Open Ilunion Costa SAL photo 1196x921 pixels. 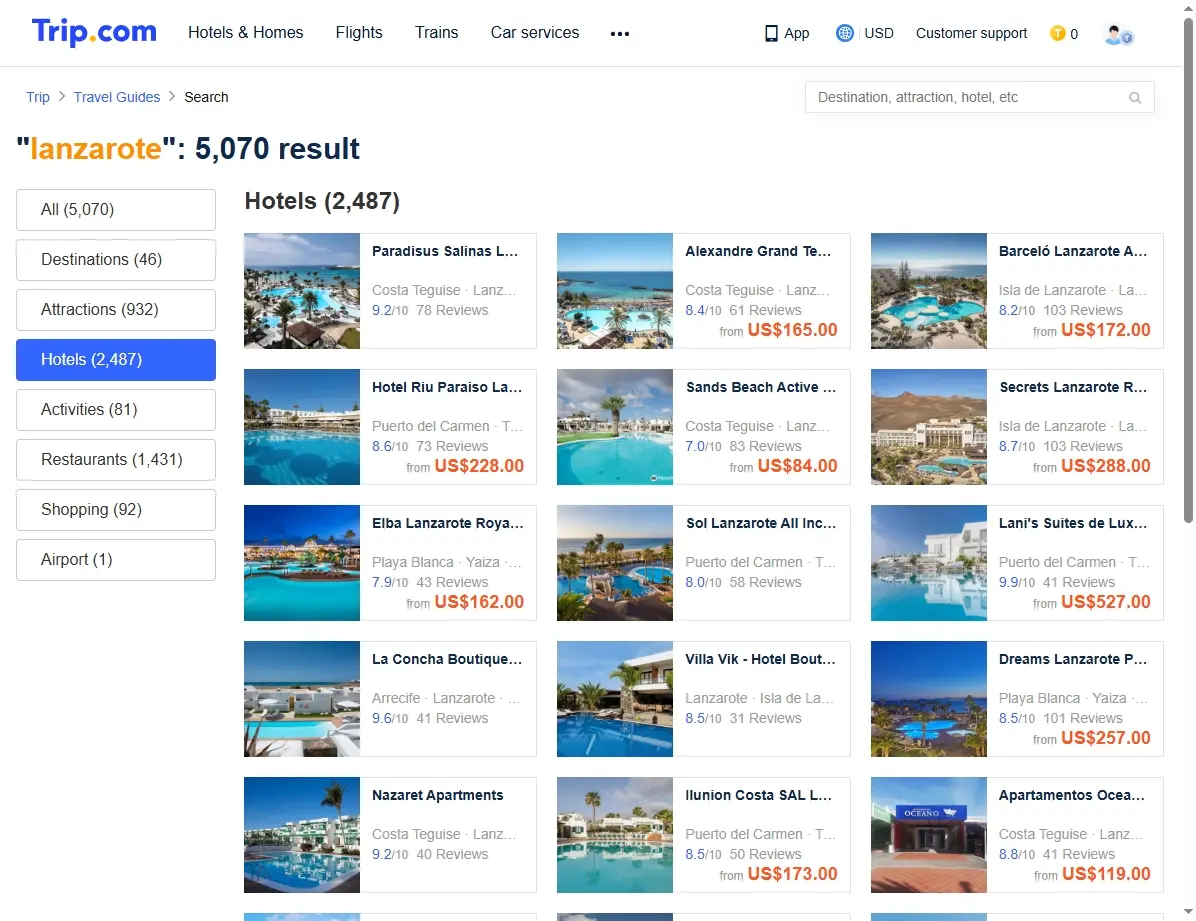tap(615, 835)
